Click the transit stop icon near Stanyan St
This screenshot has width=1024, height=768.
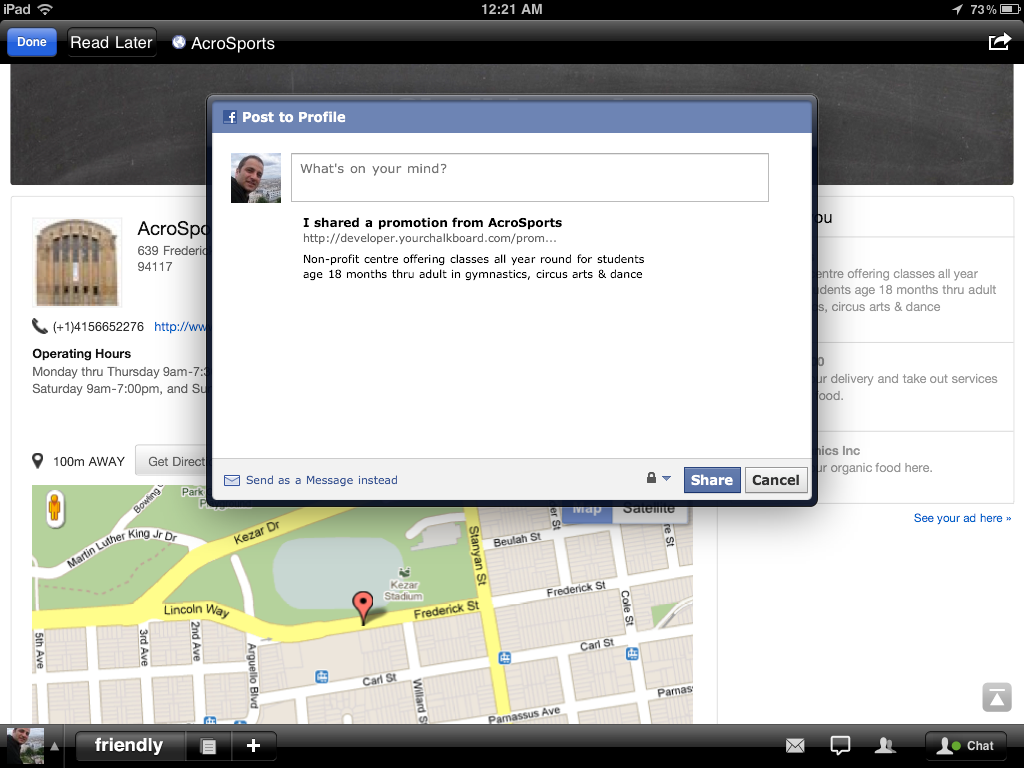[504, 658]
